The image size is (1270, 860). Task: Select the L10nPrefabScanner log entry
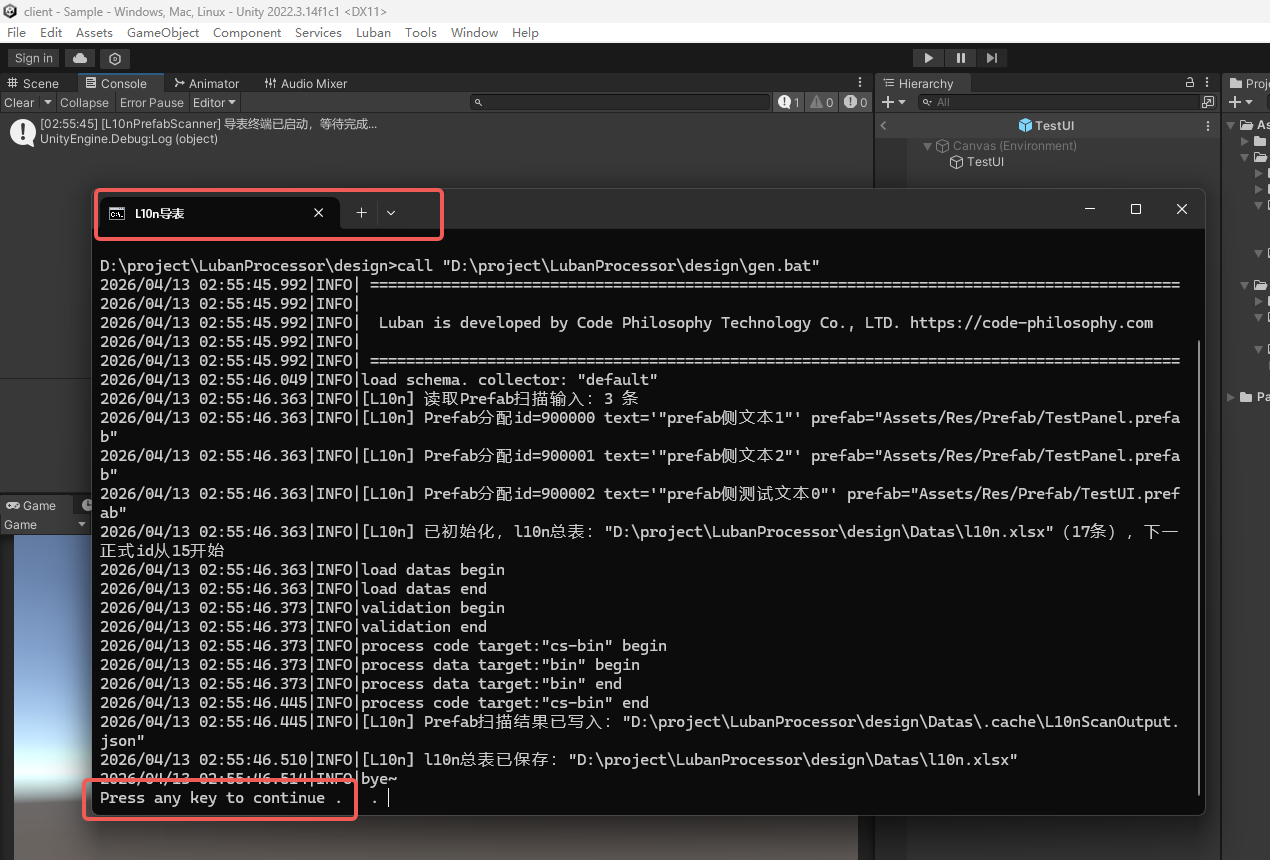435,131
